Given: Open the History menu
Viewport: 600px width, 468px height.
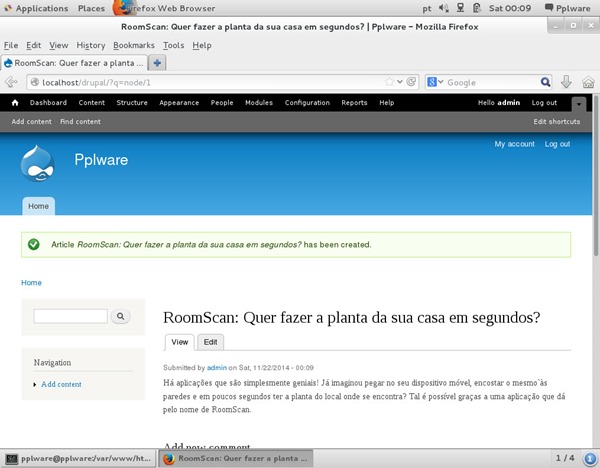Looking at the screenshot, I should click(91, 45).
